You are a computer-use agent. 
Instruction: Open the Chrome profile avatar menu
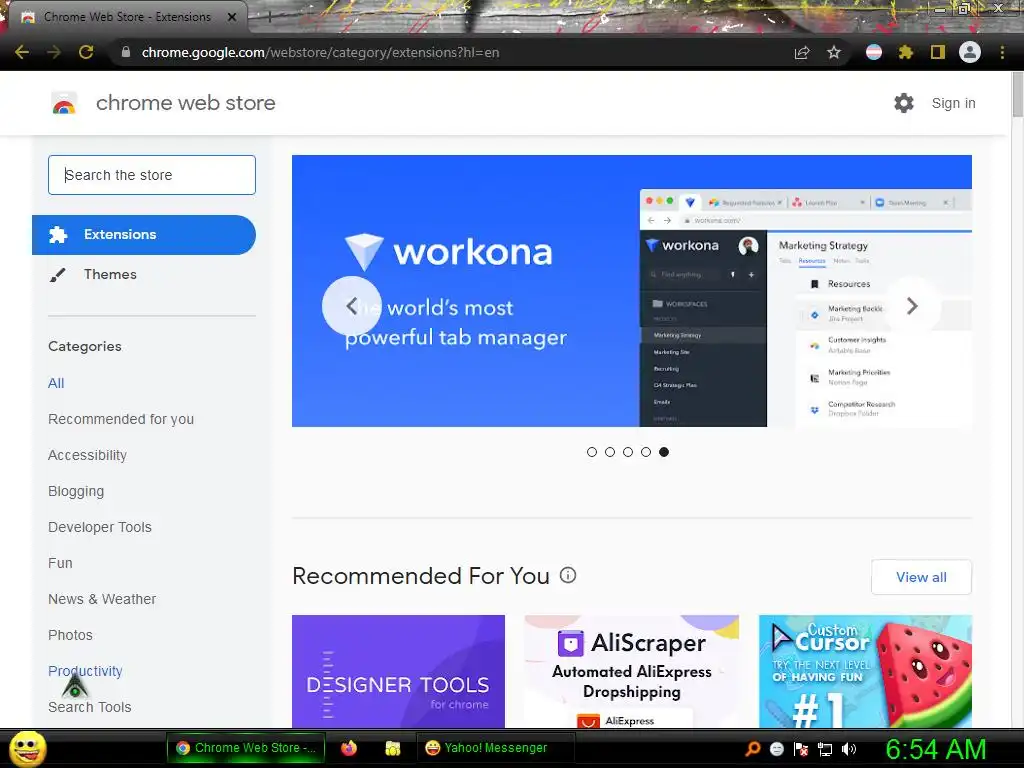coord(970,52)
